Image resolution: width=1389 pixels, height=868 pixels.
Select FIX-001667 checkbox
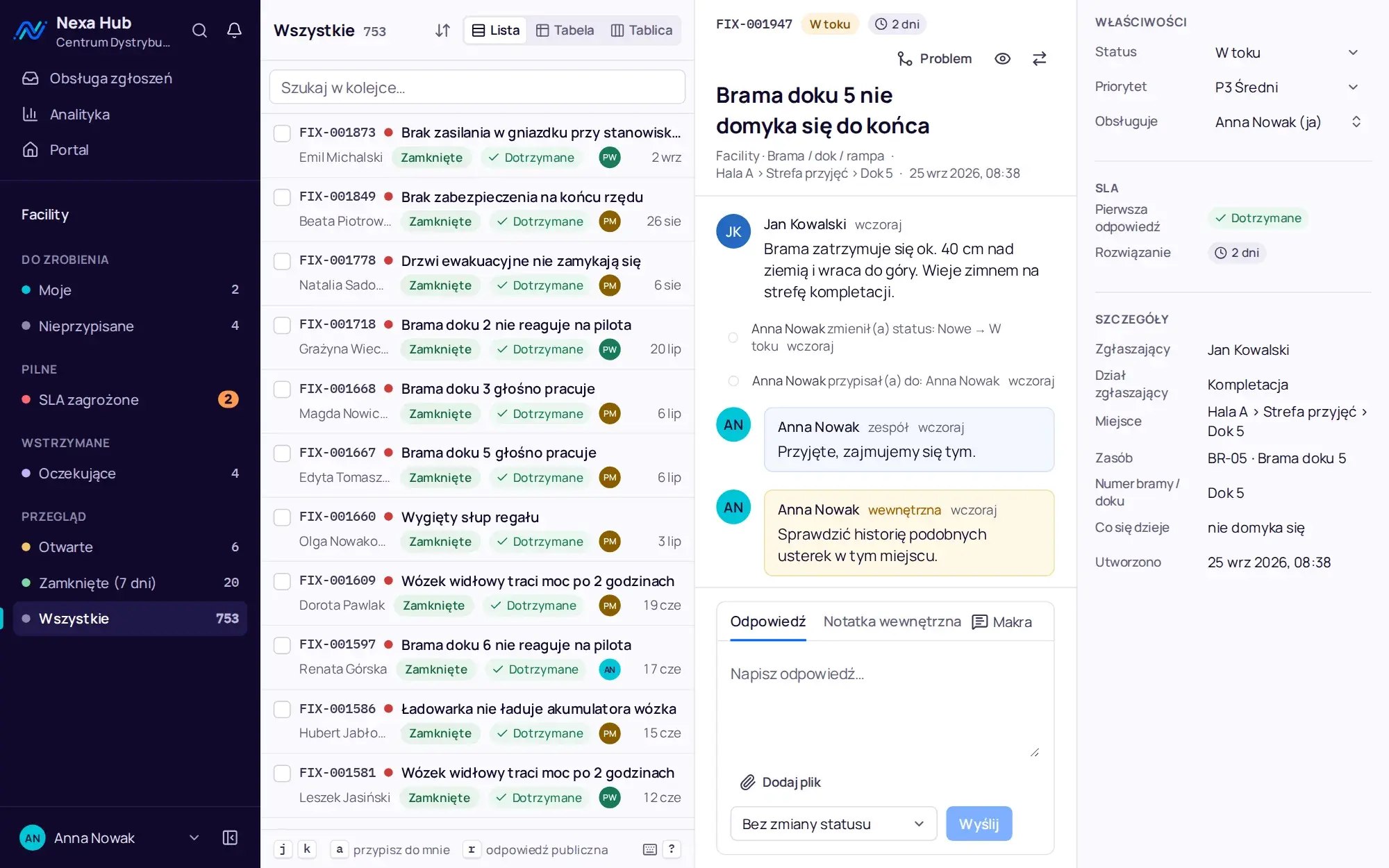click(282, 453)
